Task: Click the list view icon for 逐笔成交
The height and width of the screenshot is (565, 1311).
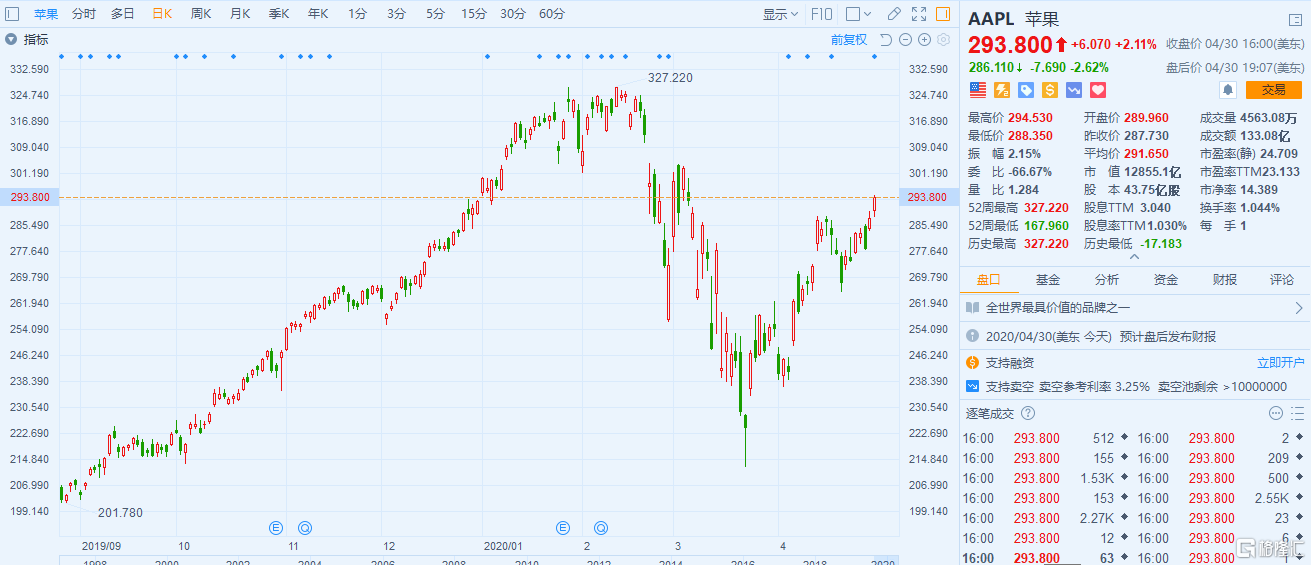Action: click(x=1297, y=412)
